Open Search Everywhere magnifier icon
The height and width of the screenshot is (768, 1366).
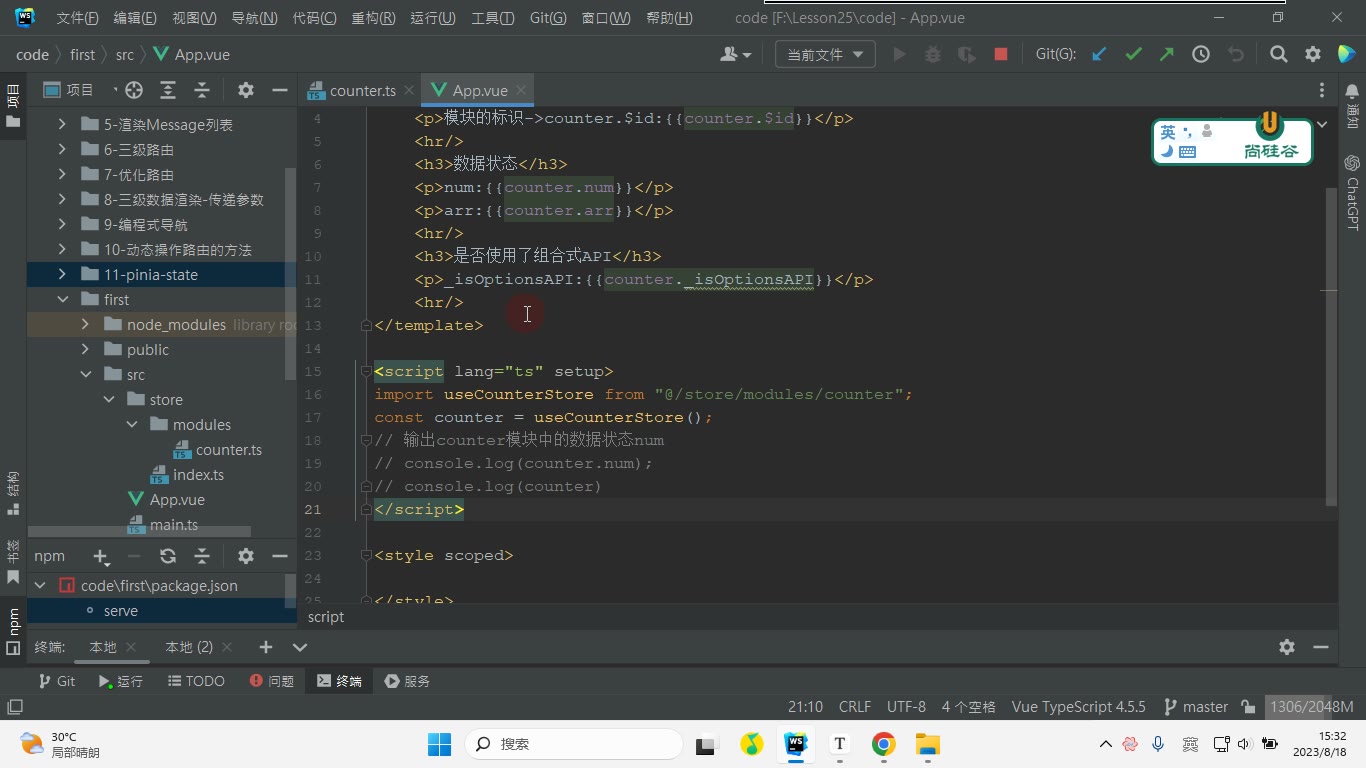click(x=1279, y=55)
